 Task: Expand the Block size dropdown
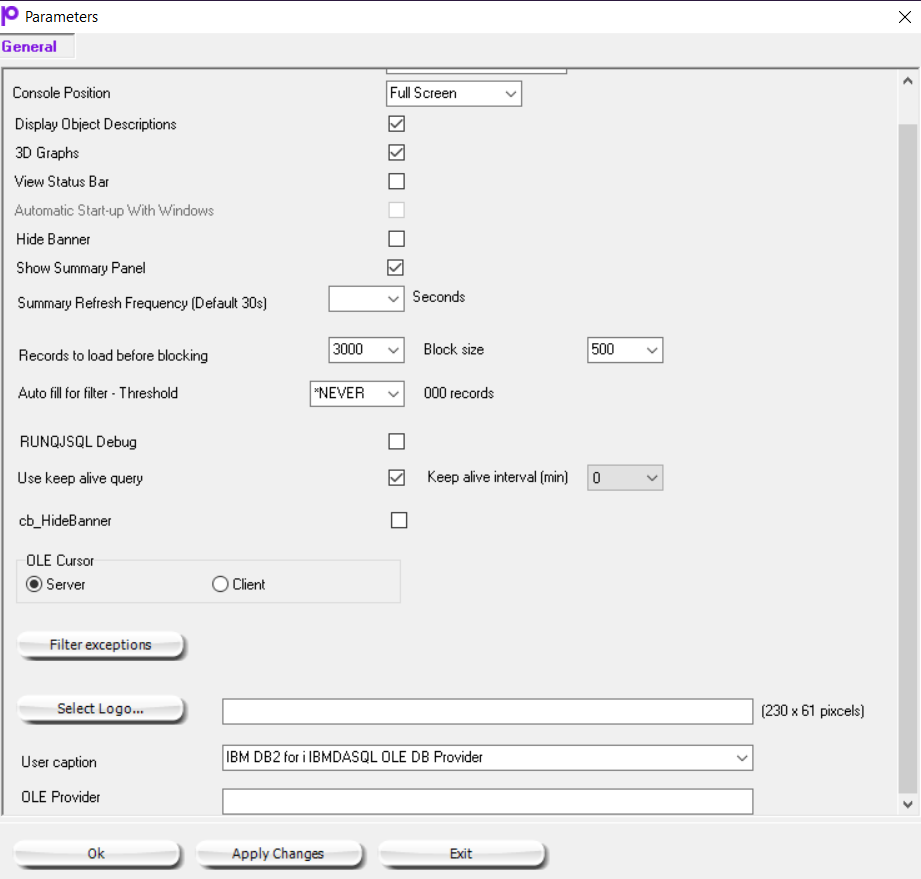[625, 350]
